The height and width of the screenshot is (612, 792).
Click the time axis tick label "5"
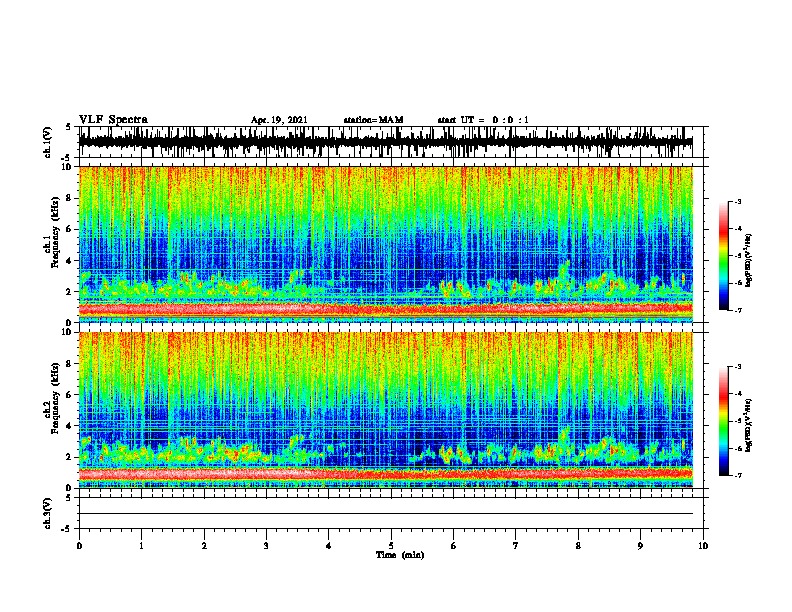pos(391,546)
